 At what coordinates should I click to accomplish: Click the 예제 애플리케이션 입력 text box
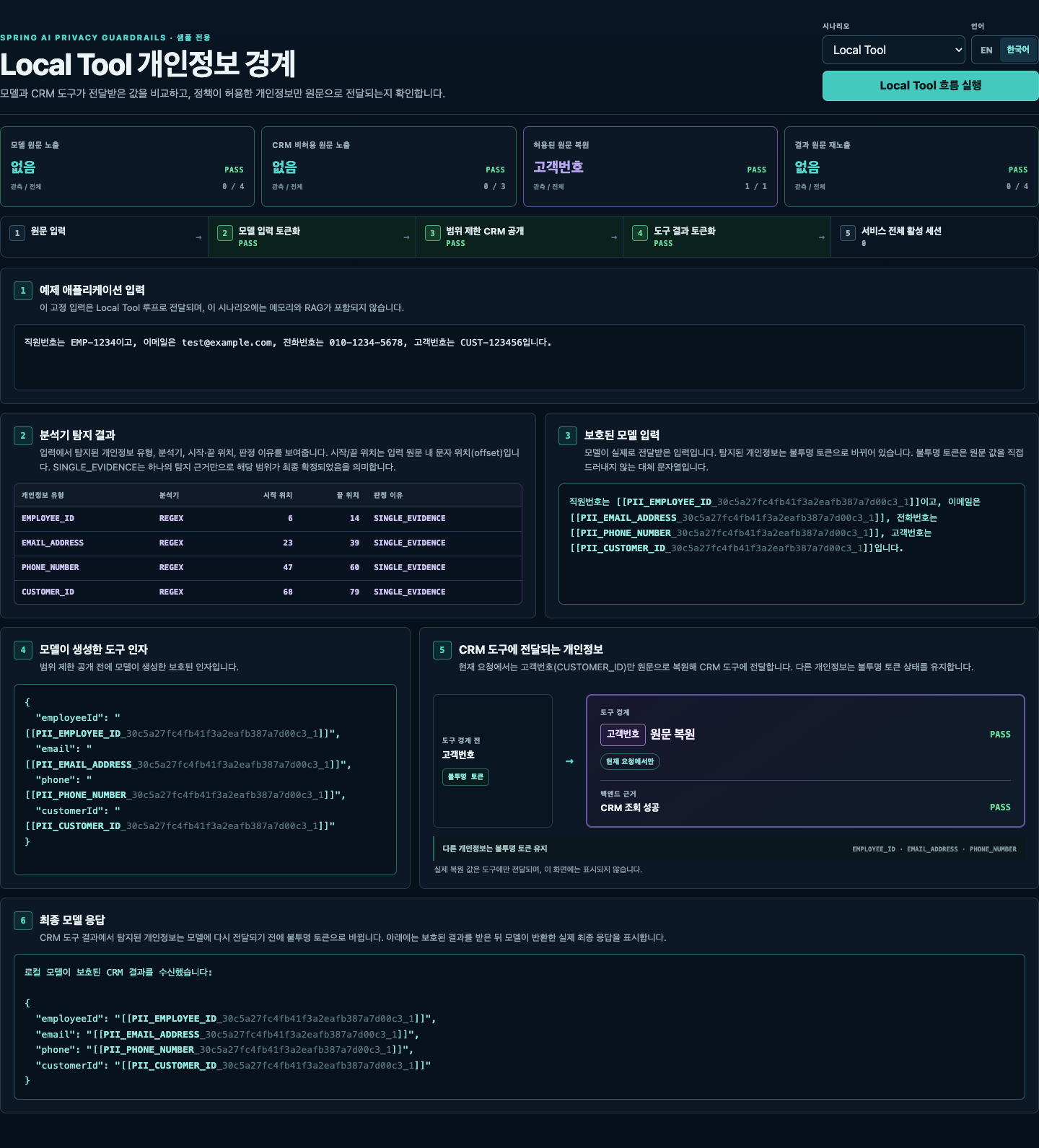(519, 357)
